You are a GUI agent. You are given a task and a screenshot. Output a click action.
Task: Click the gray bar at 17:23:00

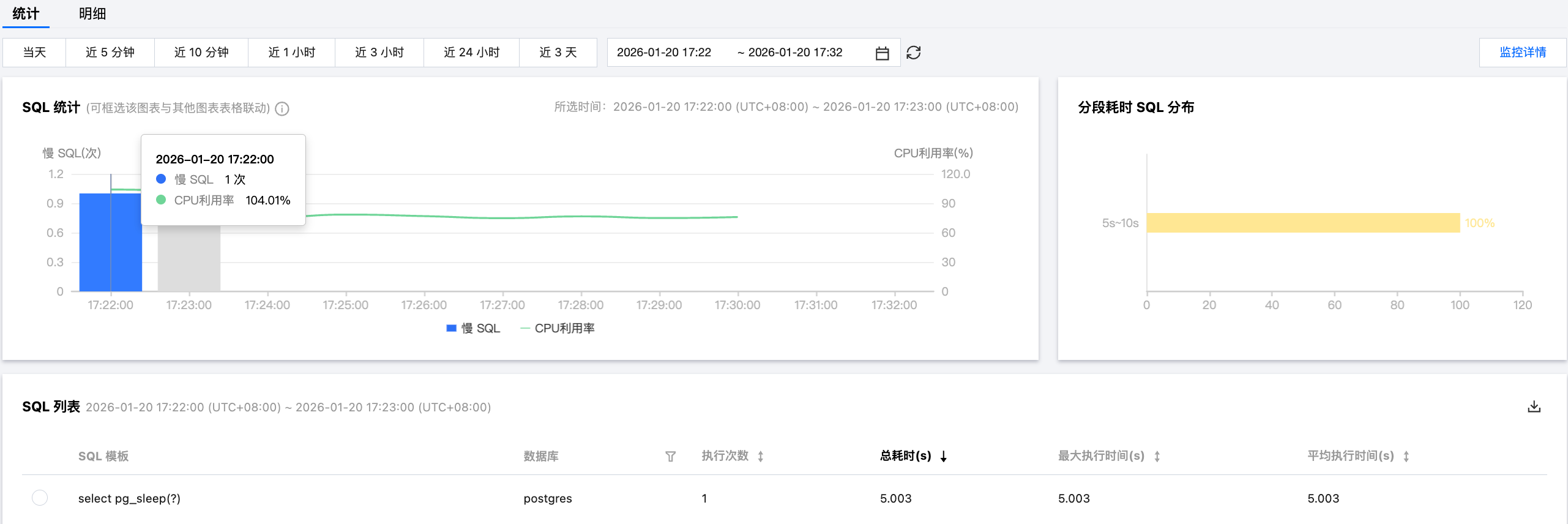click(189, 258)
